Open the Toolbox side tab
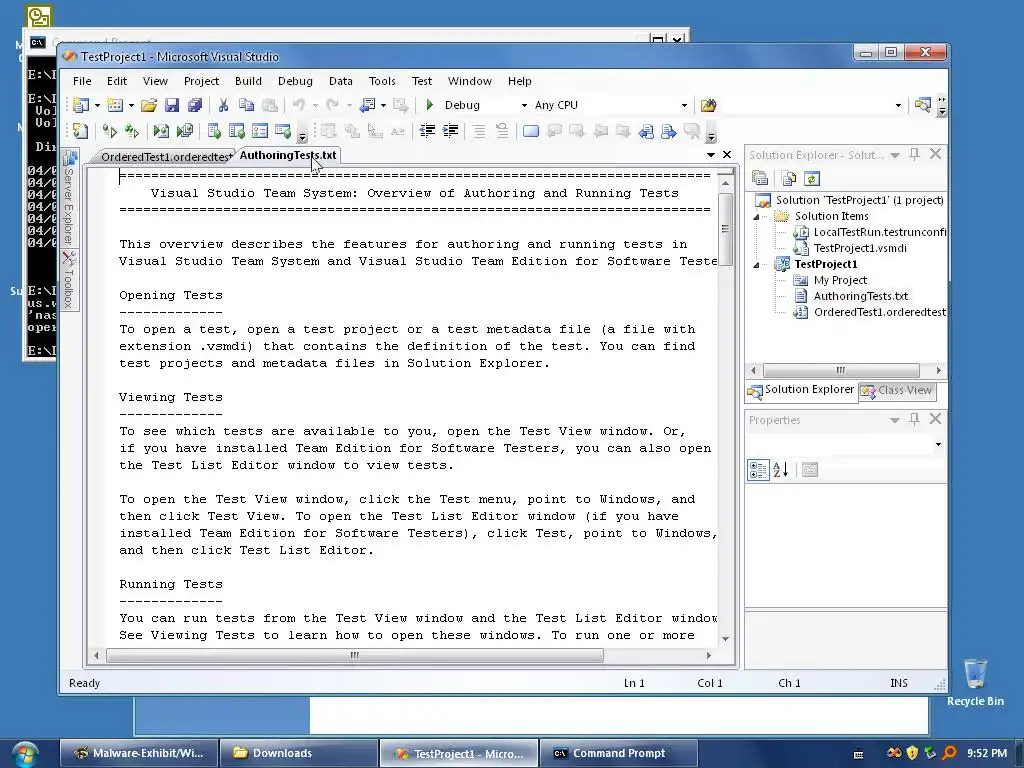The height and width of the screenshot is (768, 1024). point(69,280)
